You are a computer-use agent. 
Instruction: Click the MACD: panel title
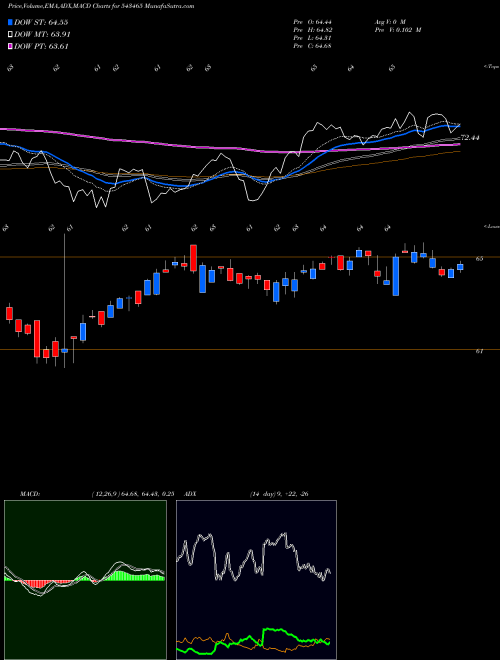point(30,494)
